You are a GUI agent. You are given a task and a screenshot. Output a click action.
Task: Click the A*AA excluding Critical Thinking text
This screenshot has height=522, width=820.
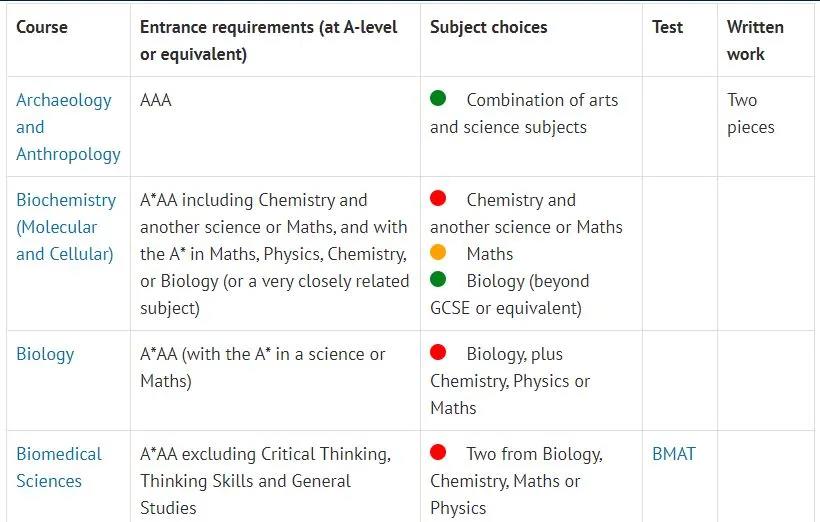[x=265, y=481]
